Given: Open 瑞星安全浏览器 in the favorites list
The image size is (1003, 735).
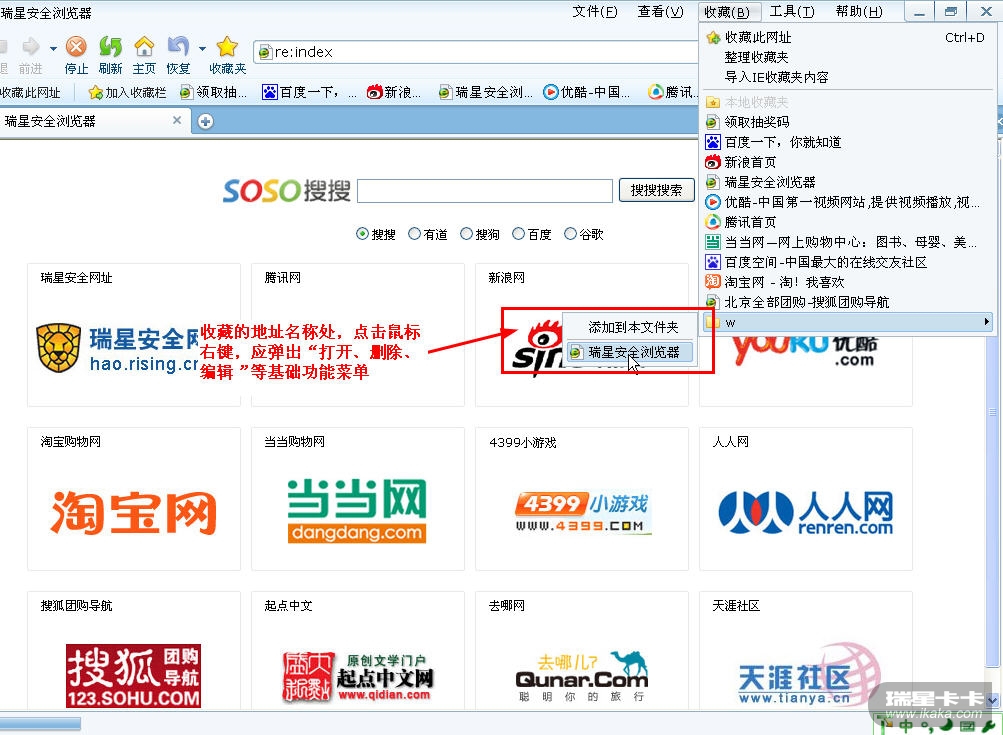Looking at the screenshot, I should (848, 182).
